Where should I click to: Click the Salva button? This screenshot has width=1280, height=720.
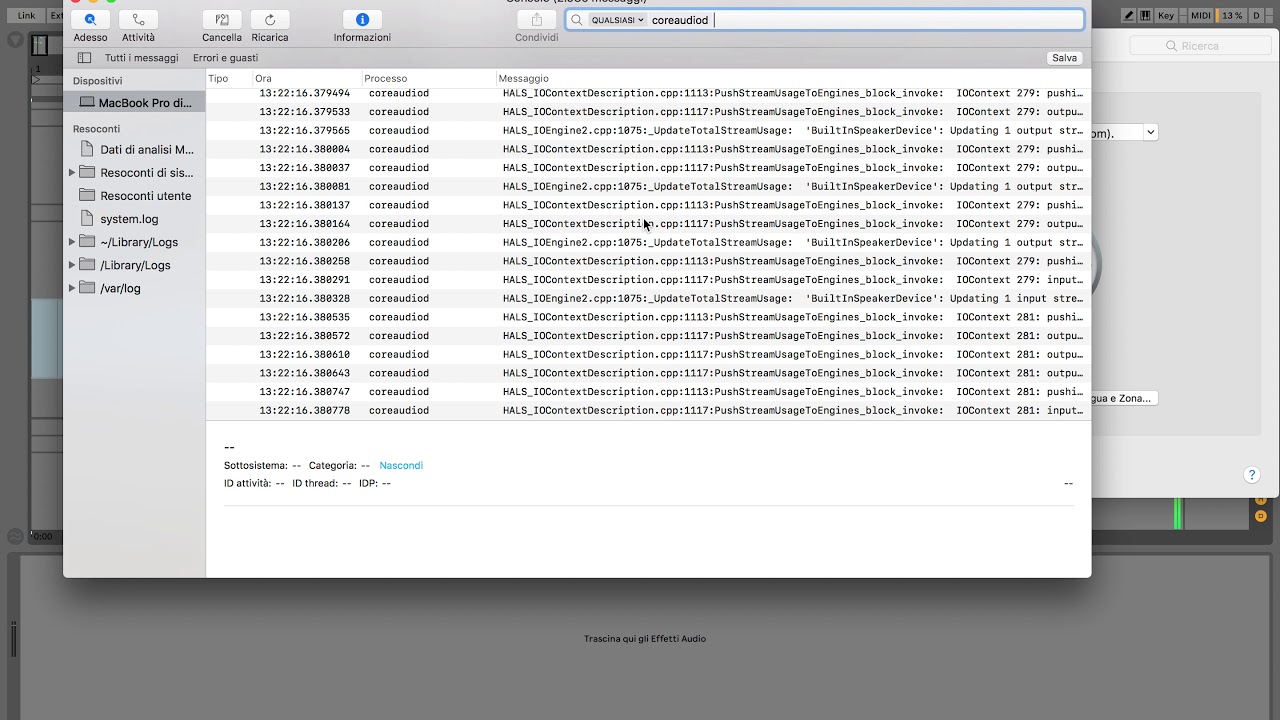click(x=1064, y=58)
